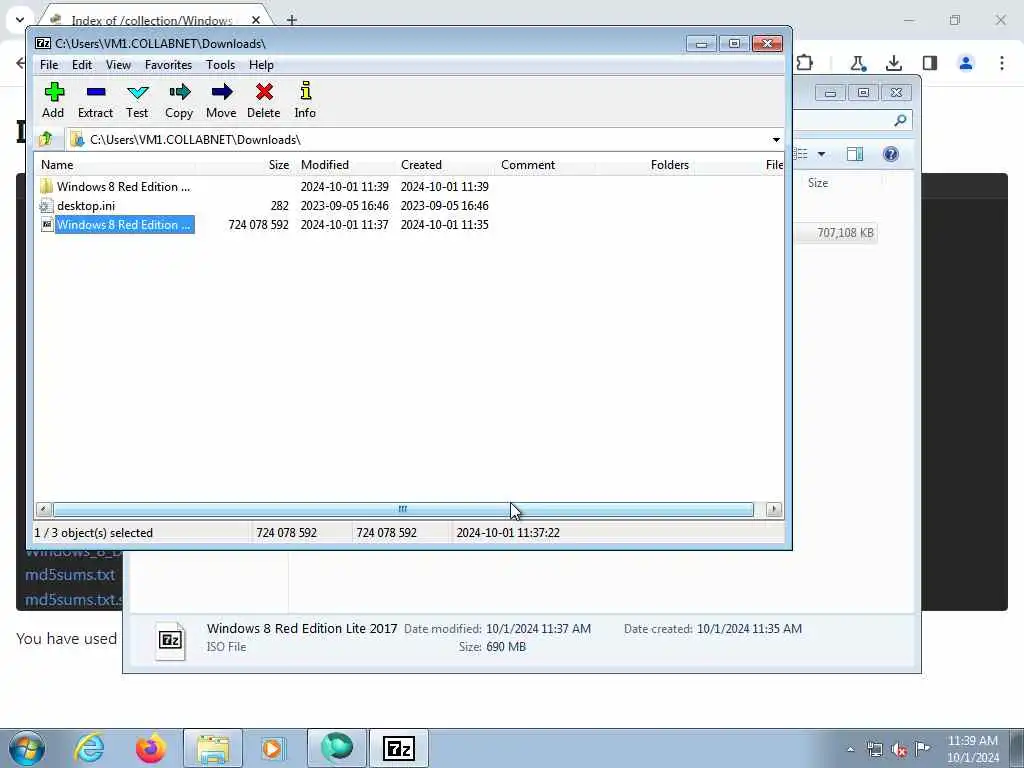Click the Add toolbar icon in 7-Zip
Image resolution: width=1024 pixels, height=768 pixels.
pos(54,100)
